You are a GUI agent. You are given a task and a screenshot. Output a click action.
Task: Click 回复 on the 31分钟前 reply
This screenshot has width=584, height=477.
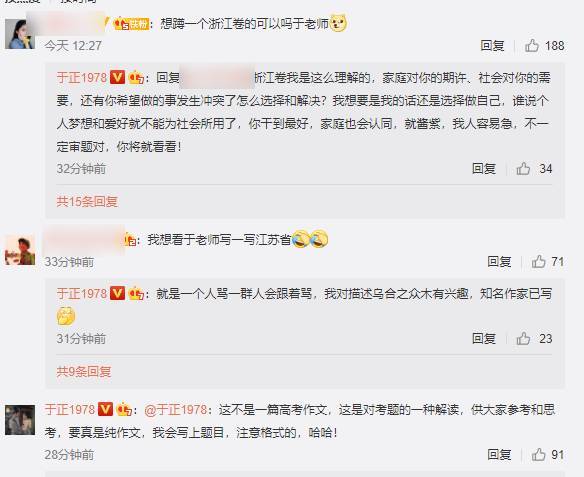(x=484, y=338)
